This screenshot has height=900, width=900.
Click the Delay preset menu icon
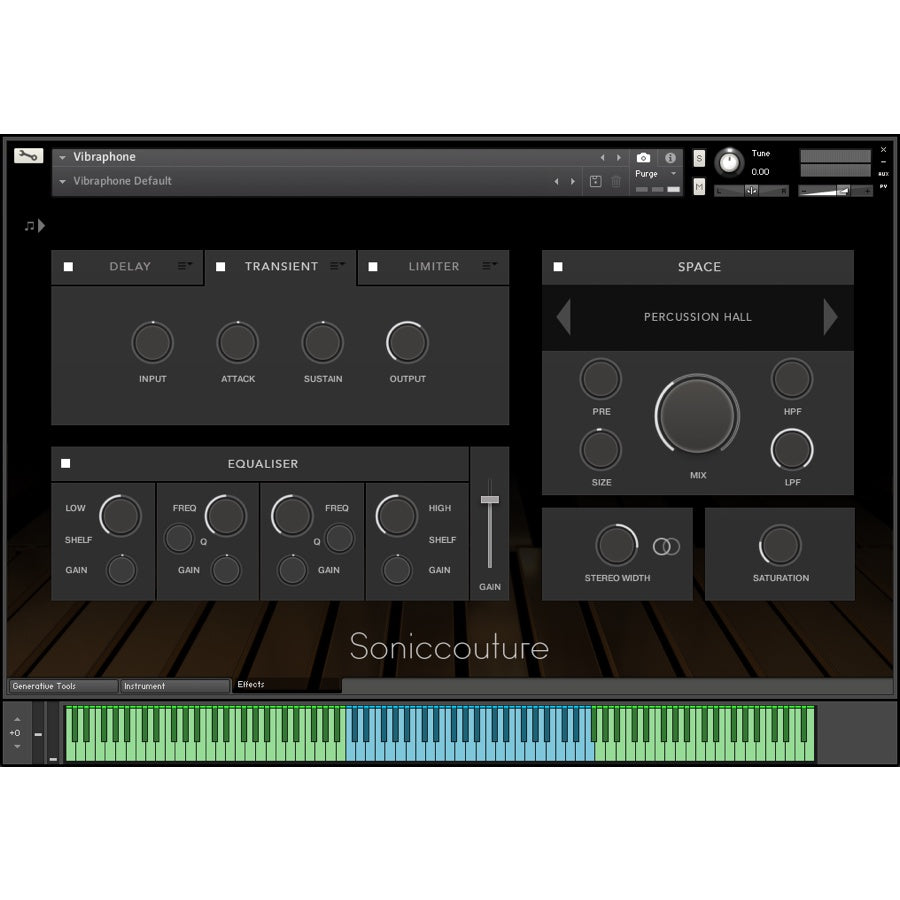[x=184, y=266]
